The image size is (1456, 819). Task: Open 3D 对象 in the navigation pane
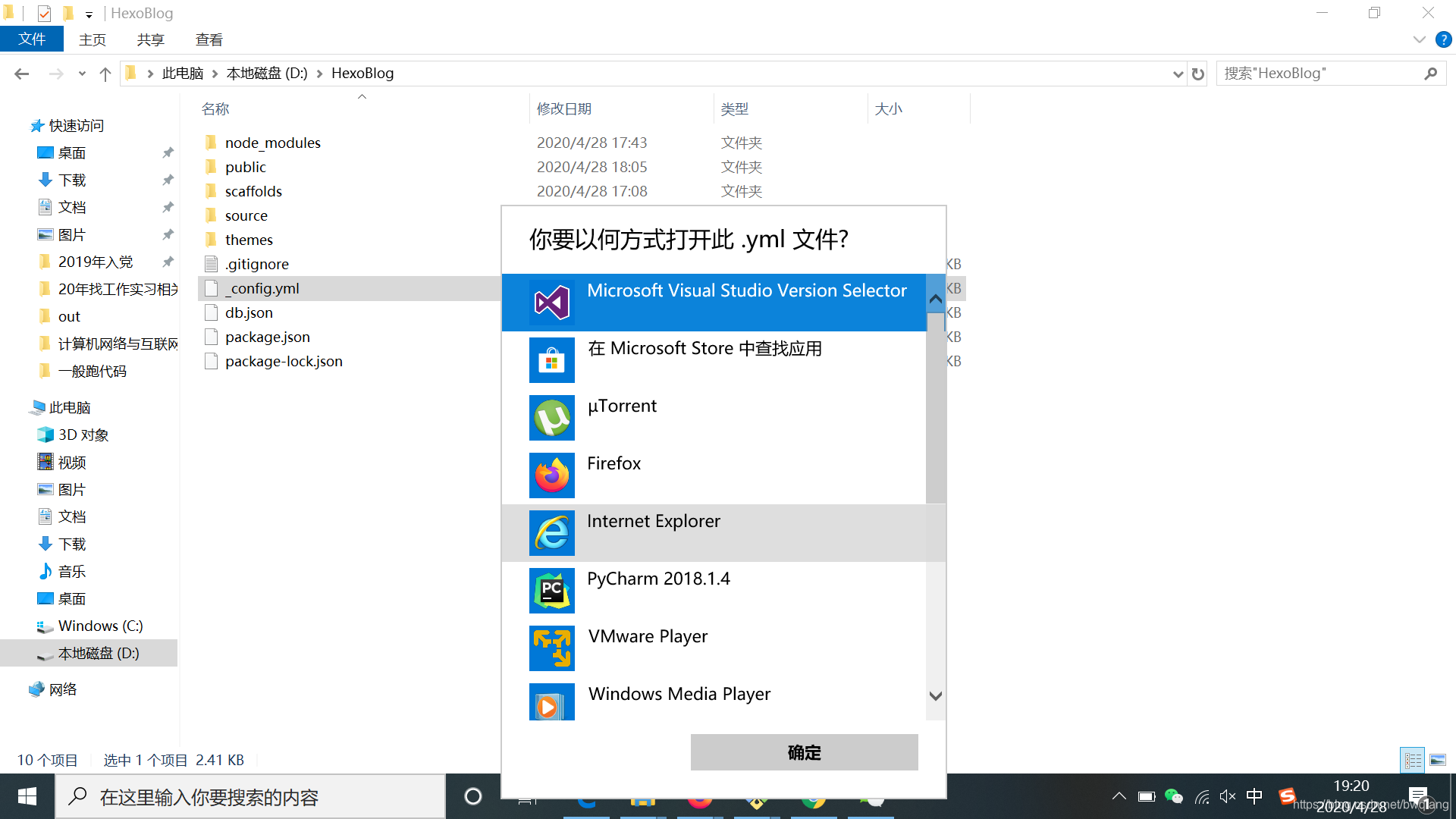(x=83, y=435)
